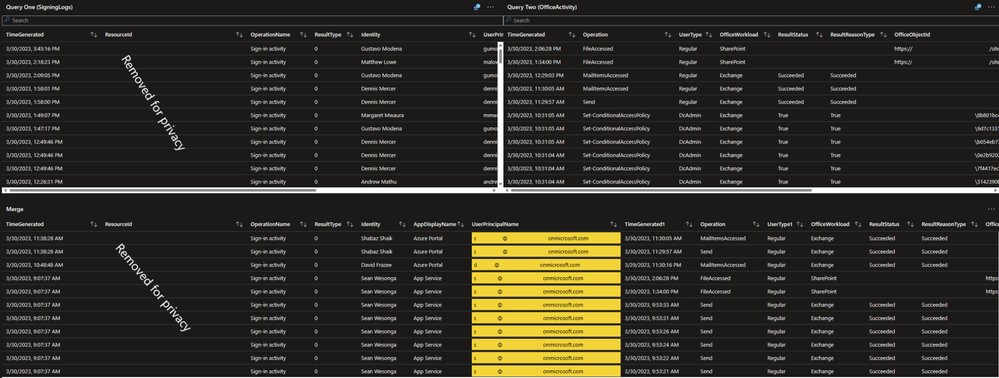The height and width of the screenshot is (378, 999).
Task: Select the Andrew Mathu identity cell
Action: (x=378, y=182)
